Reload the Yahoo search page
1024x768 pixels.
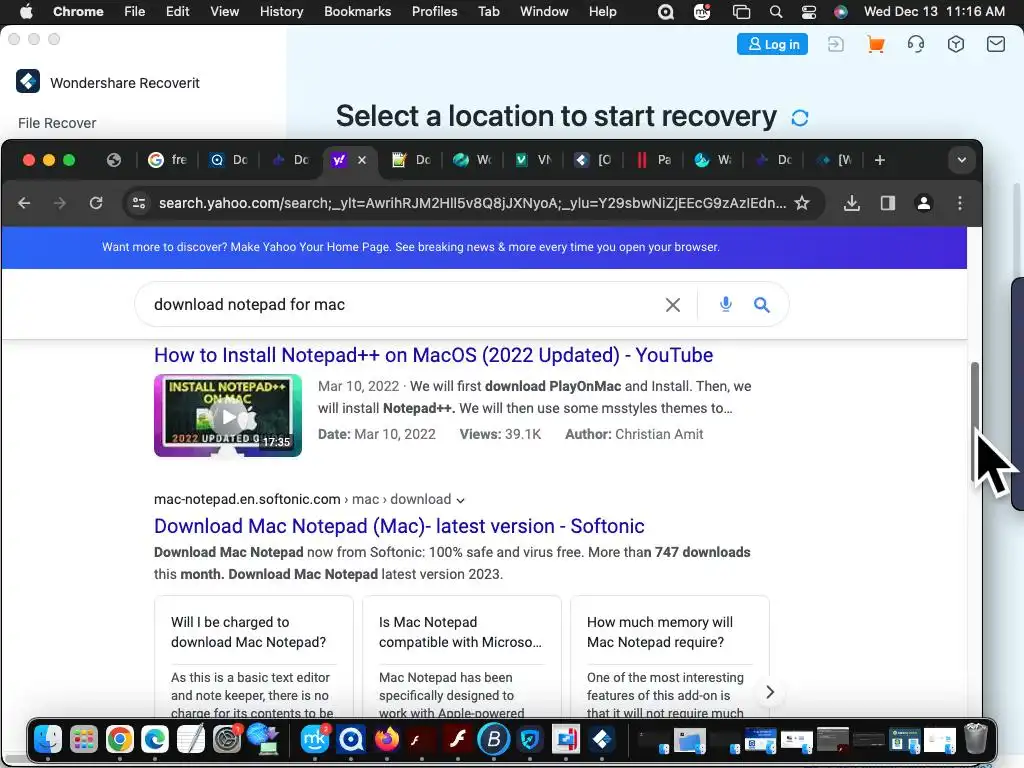pyautogui.click(x=96, y=203)
